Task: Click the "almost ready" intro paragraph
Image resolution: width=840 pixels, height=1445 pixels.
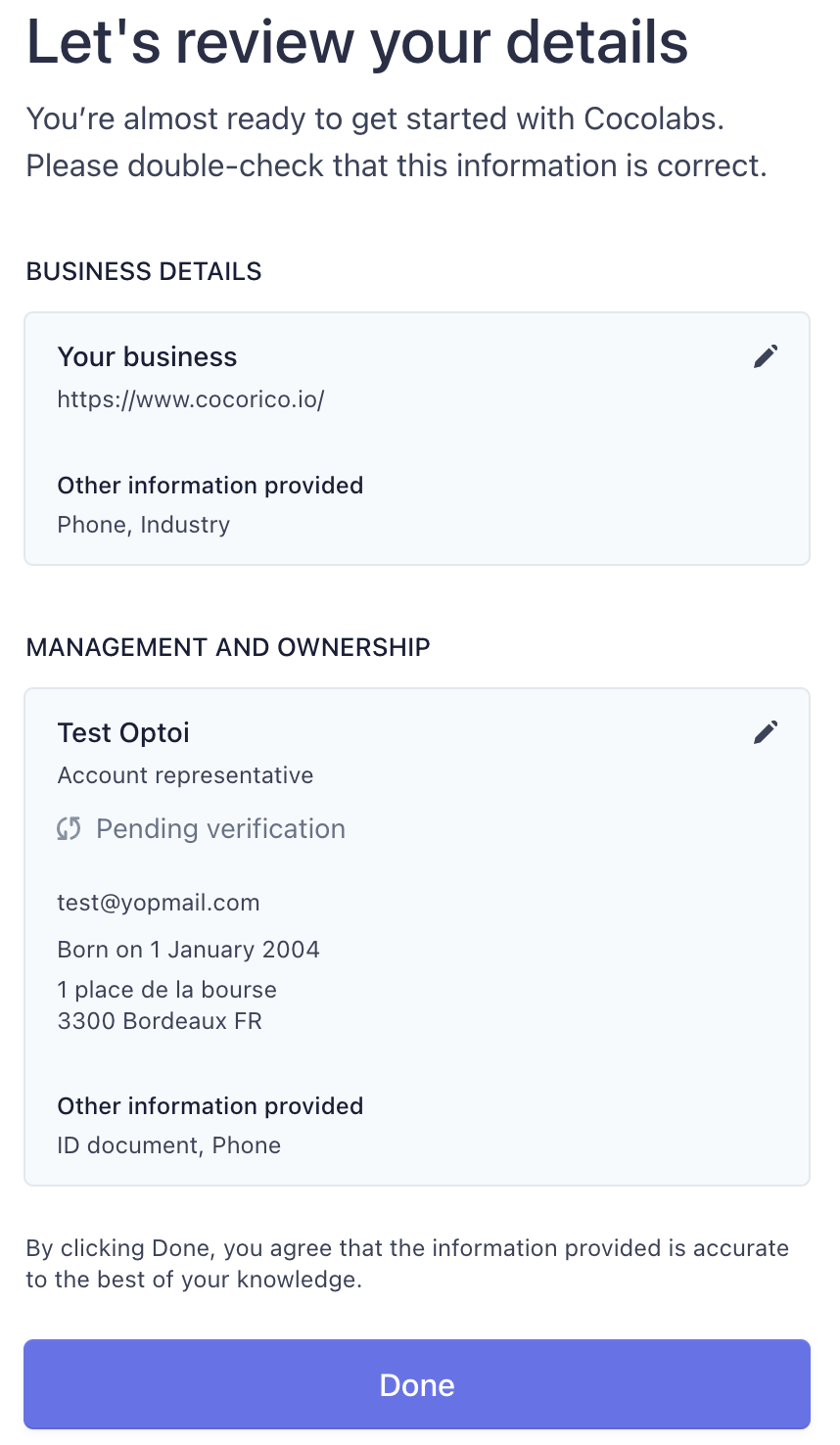Action: (x=397, y=143)
